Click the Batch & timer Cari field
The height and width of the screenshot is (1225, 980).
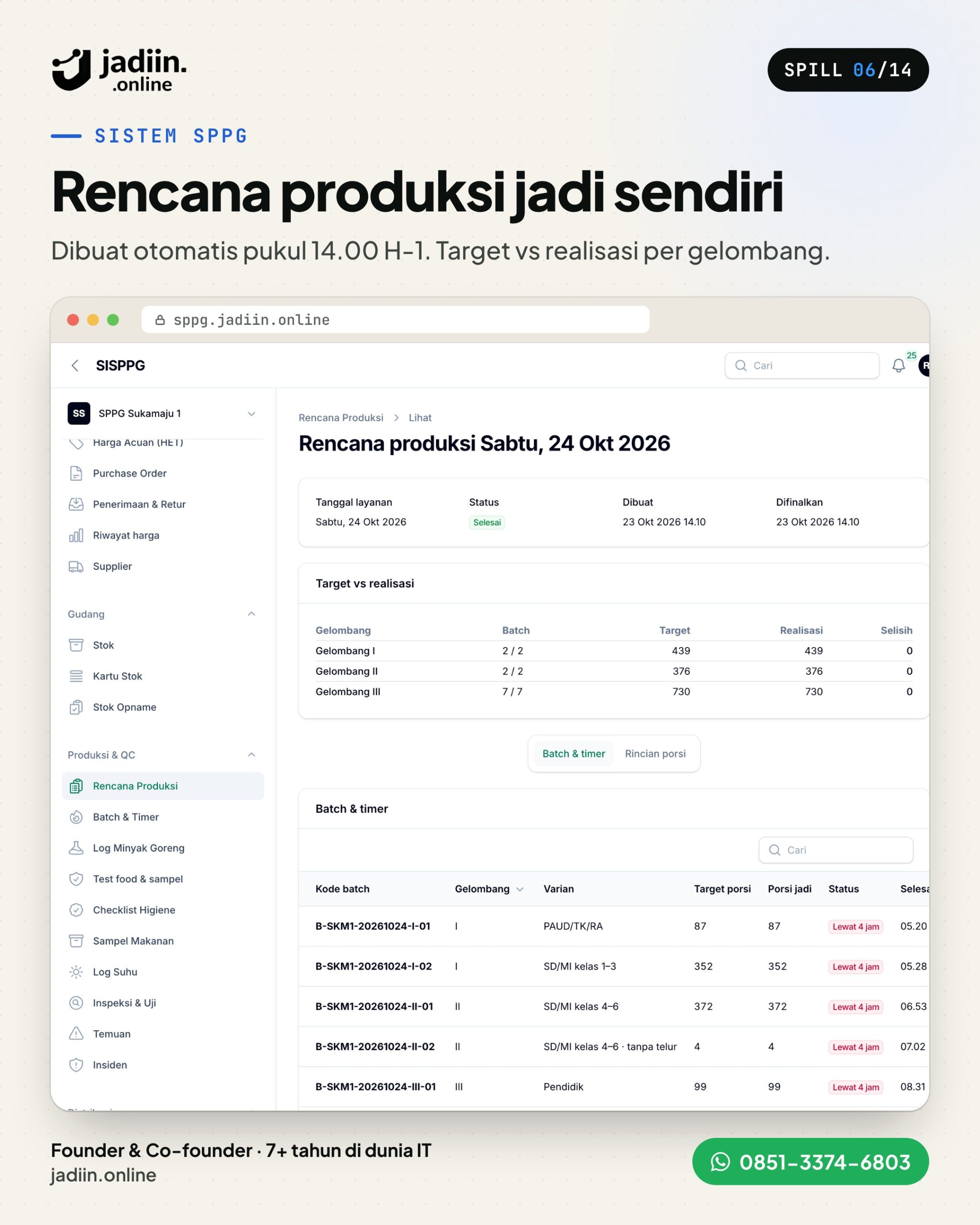coord(835,850)
